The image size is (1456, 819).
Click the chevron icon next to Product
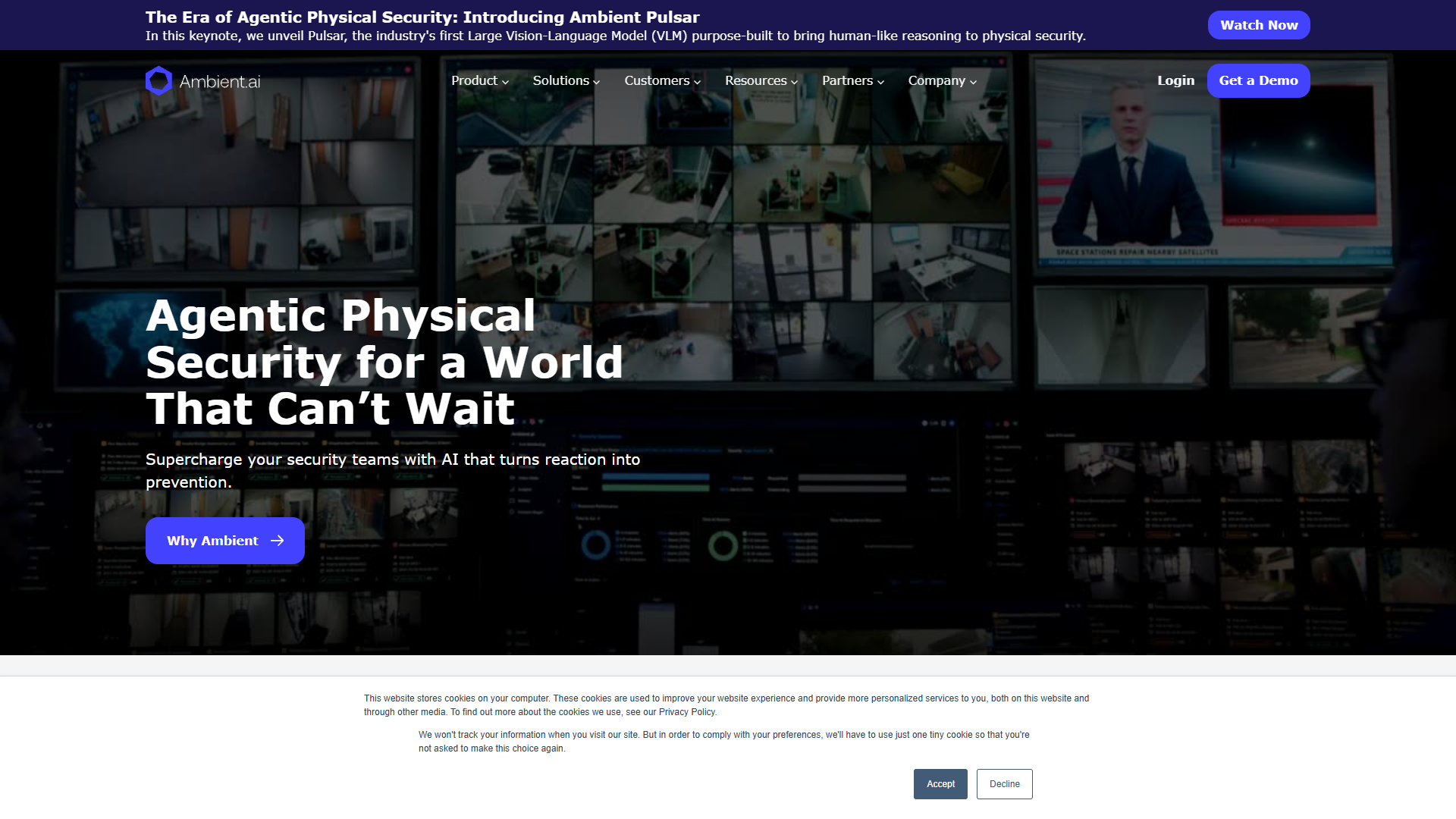tap(505, 82)
